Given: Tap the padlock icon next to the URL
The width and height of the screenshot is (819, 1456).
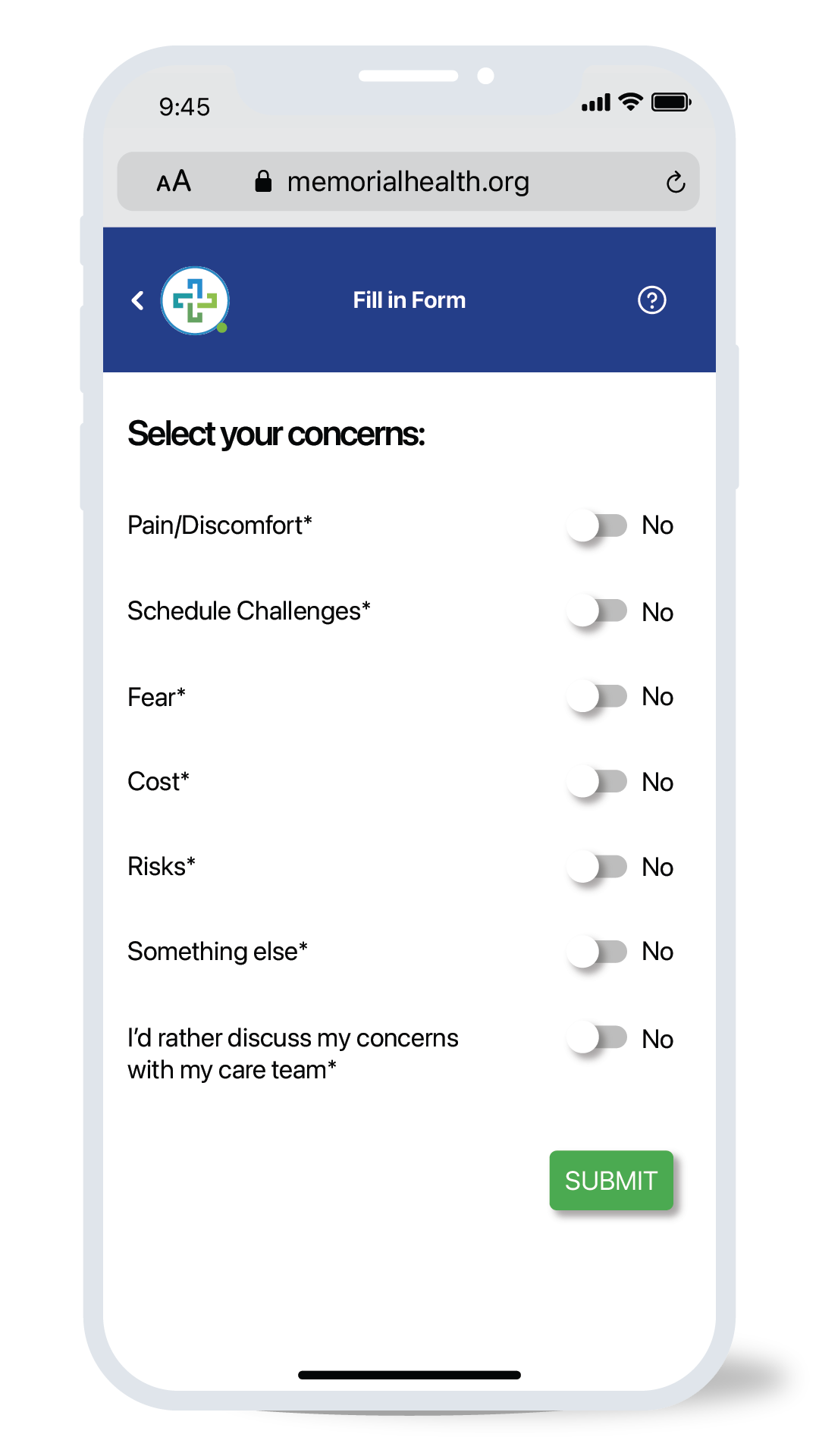Looking at the screenshot, I should click(265, 180).
